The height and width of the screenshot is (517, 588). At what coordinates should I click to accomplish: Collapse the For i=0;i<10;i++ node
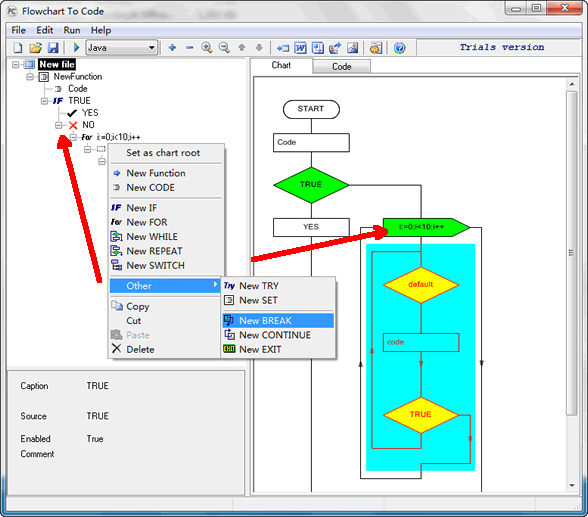pyautogui.click(x=74, y=137)
